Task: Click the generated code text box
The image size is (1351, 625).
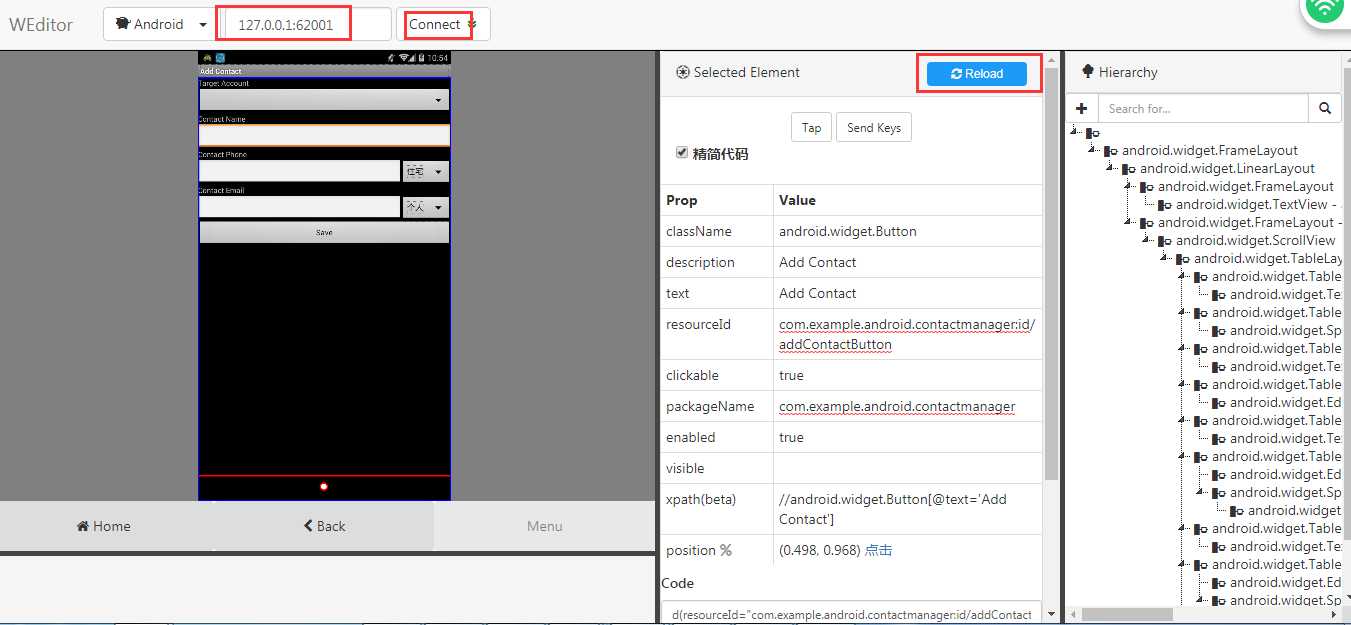Action: [x=851, y=612]
